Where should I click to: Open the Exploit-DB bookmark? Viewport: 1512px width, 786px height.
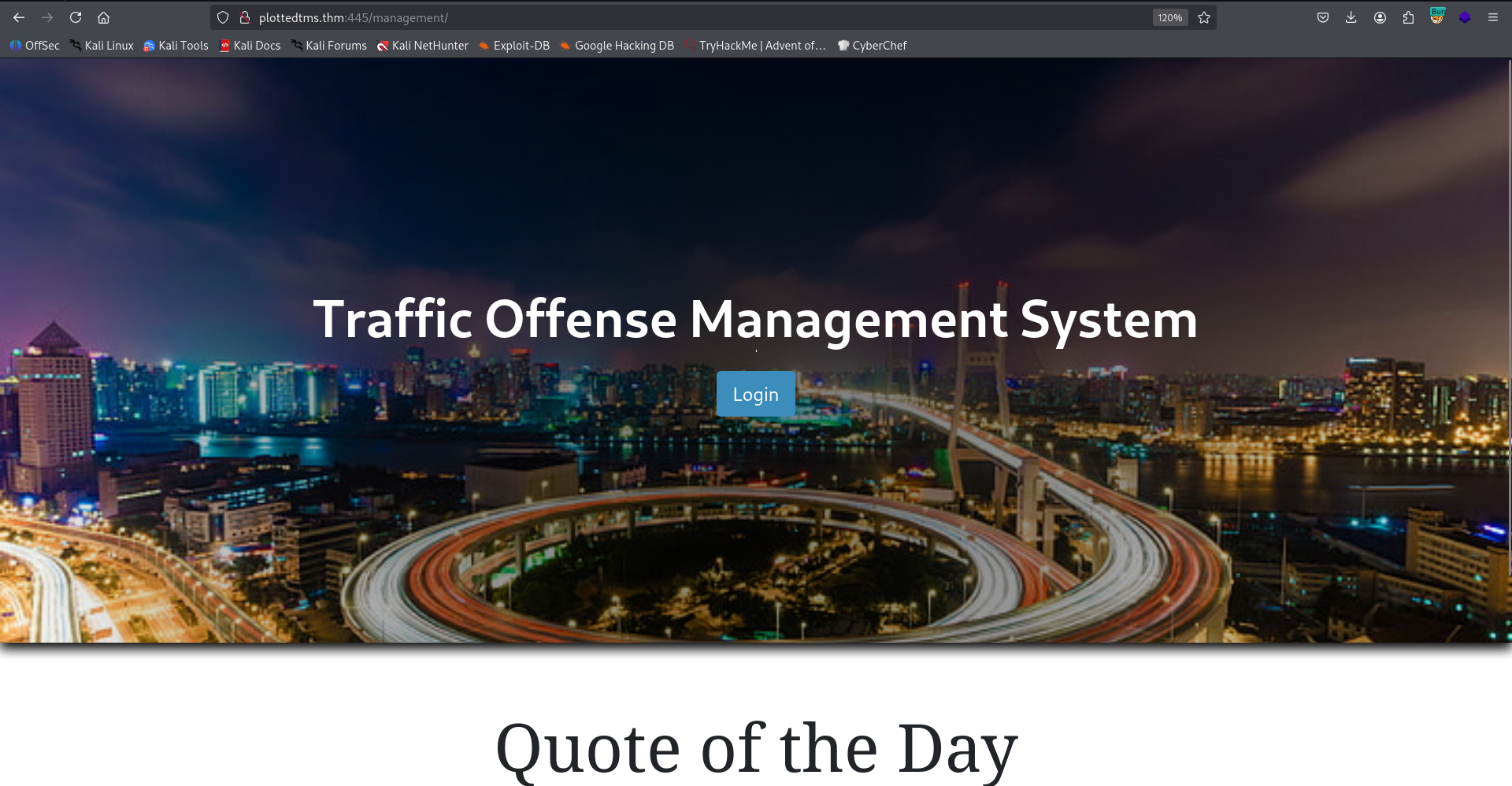513,46
